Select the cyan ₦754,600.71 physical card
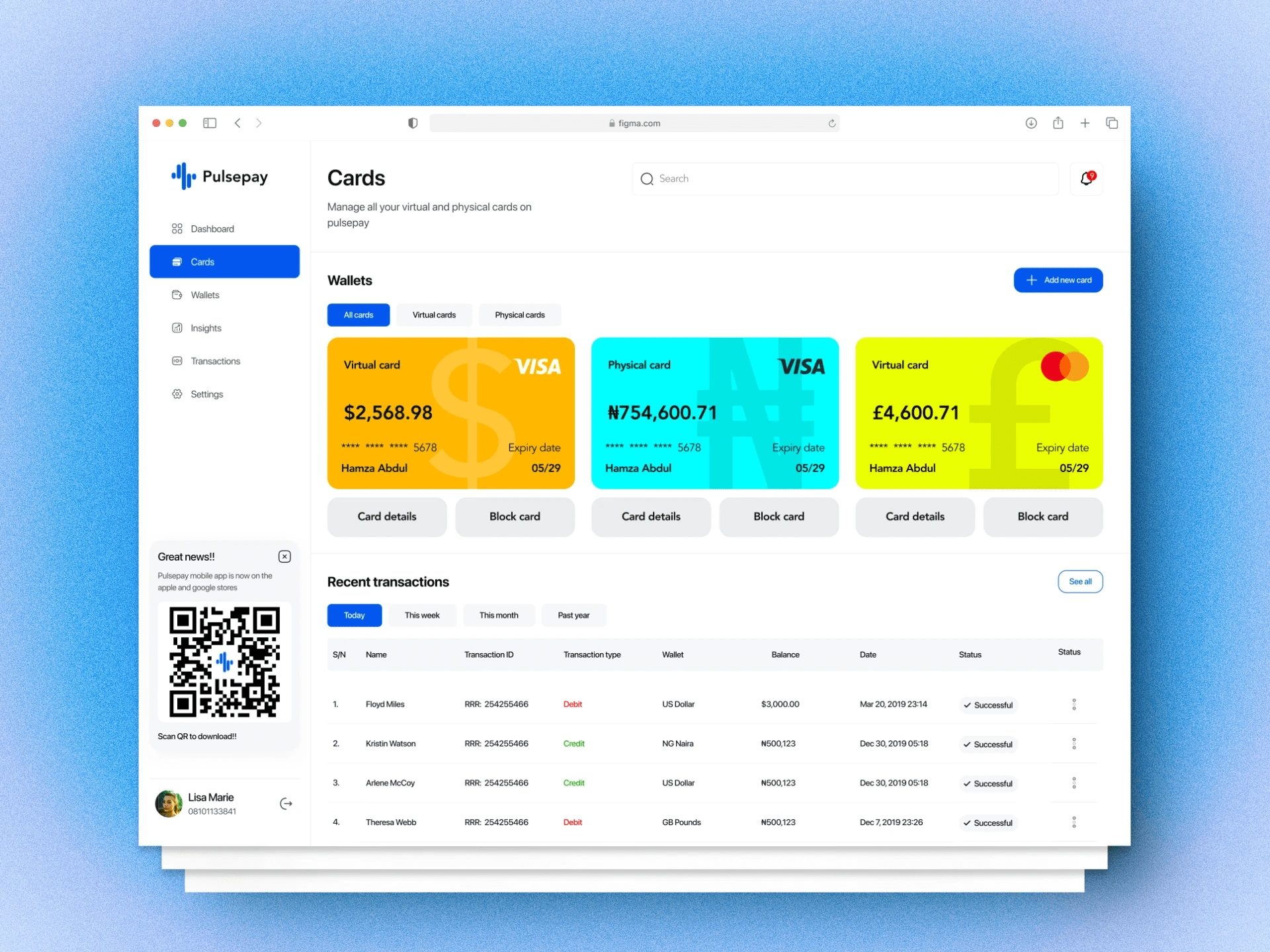Screen dimensions: 1270x952 715,413
